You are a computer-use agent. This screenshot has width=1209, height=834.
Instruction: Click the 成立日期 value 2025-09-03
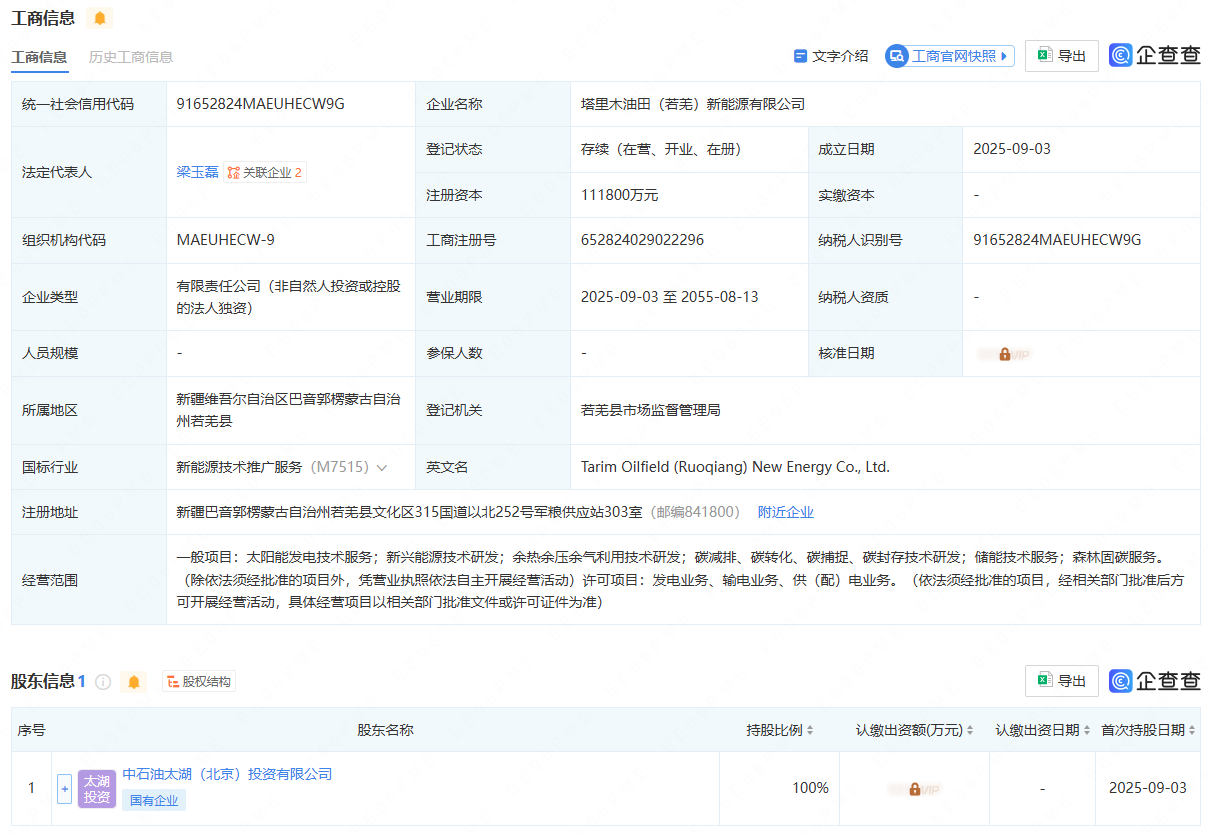(1012, 149)
